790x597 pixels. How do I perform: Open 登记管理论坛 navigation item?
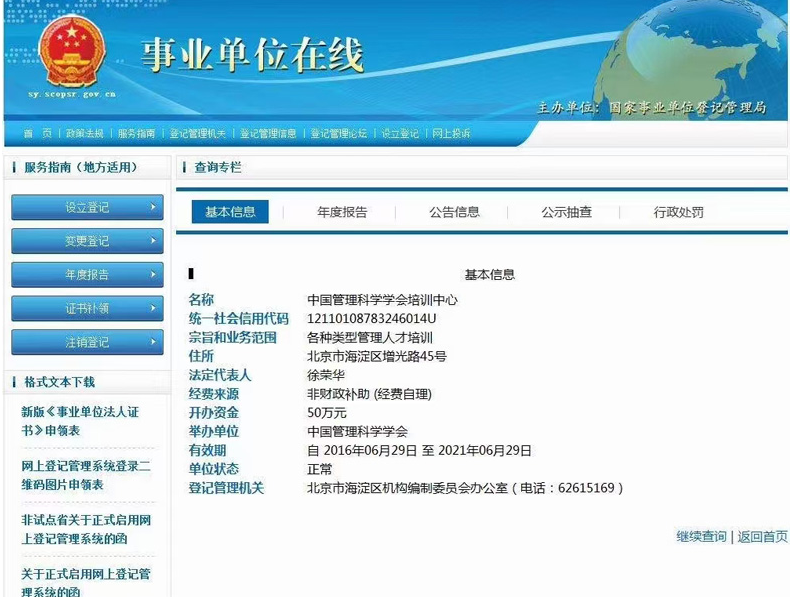click(x=339, y=133)
